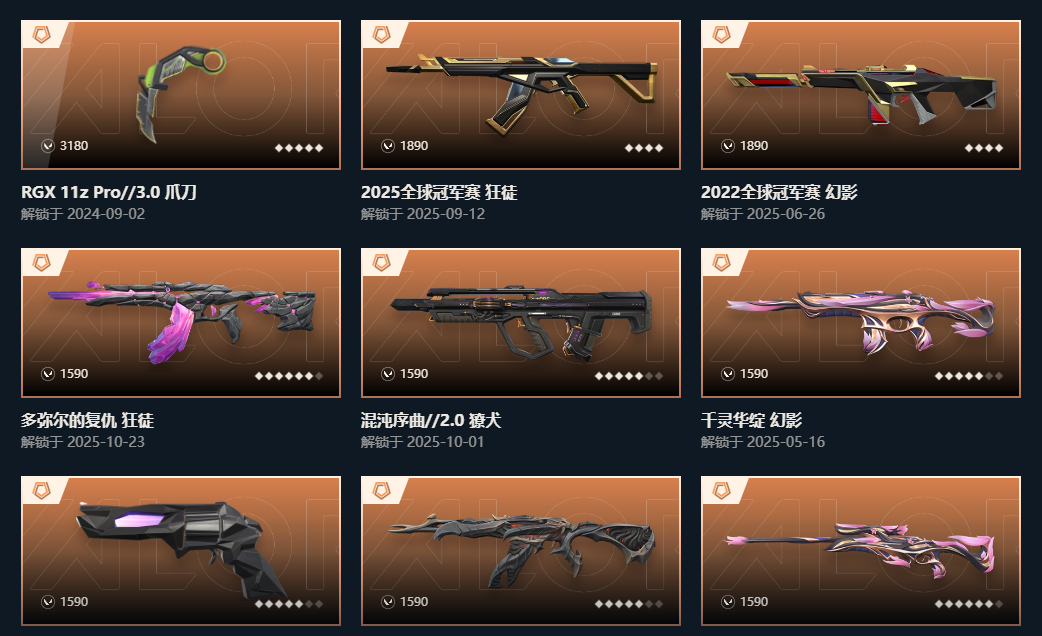Click the 混沌序曲//2.0 獠犬 title text
Screen dimensions: 1042x636
[x=431, y=420]
